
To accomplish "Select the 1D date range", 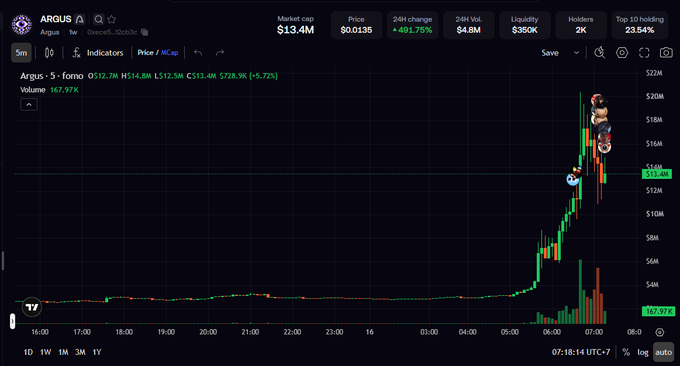I will tap(28, 352).
